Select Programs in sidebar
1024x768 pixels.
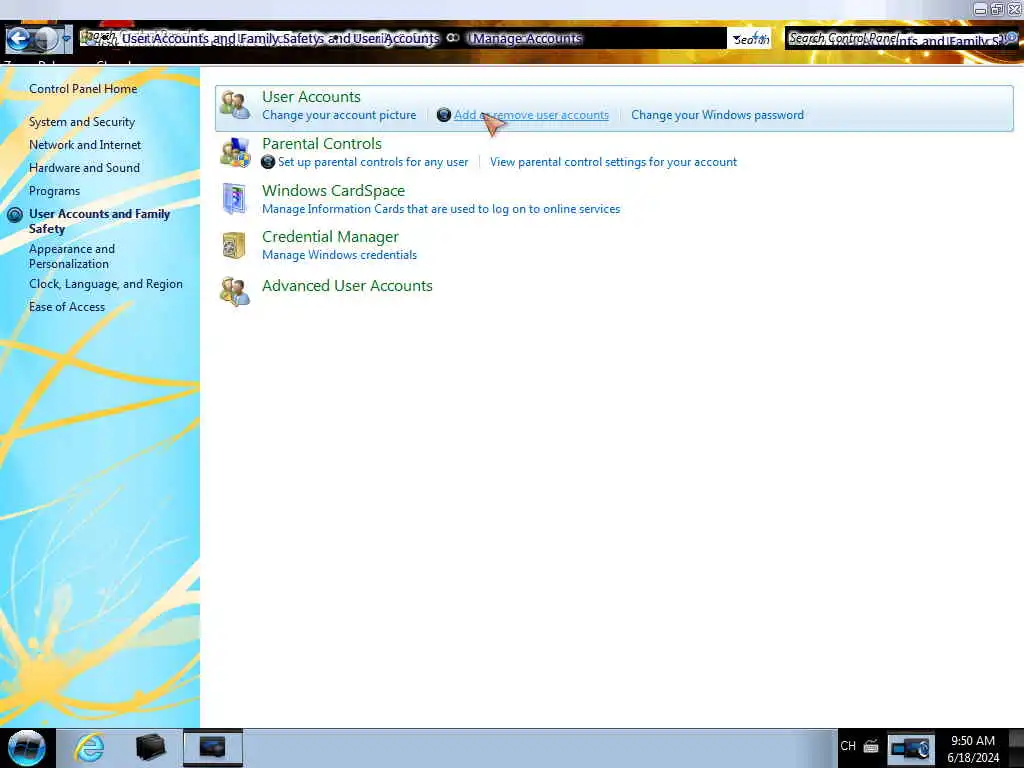tap(54, 191)
